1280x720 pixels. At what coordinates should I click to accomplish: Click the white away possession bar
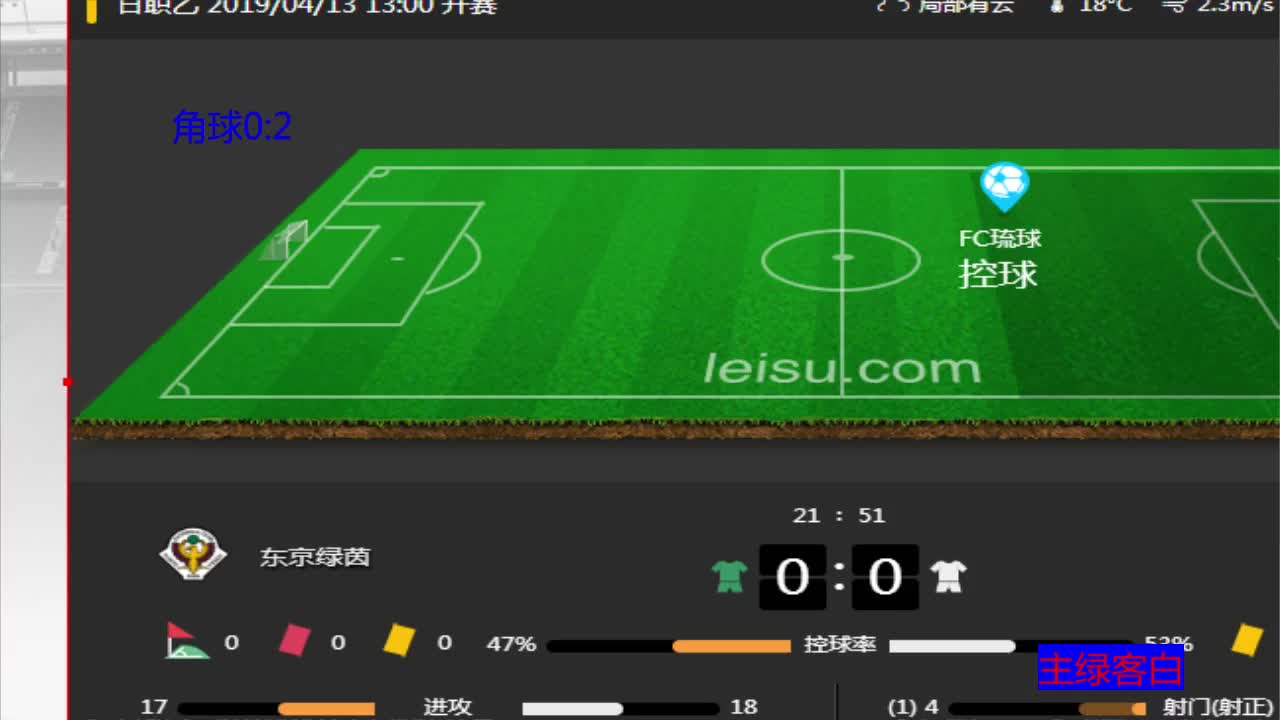coord(952,646)
